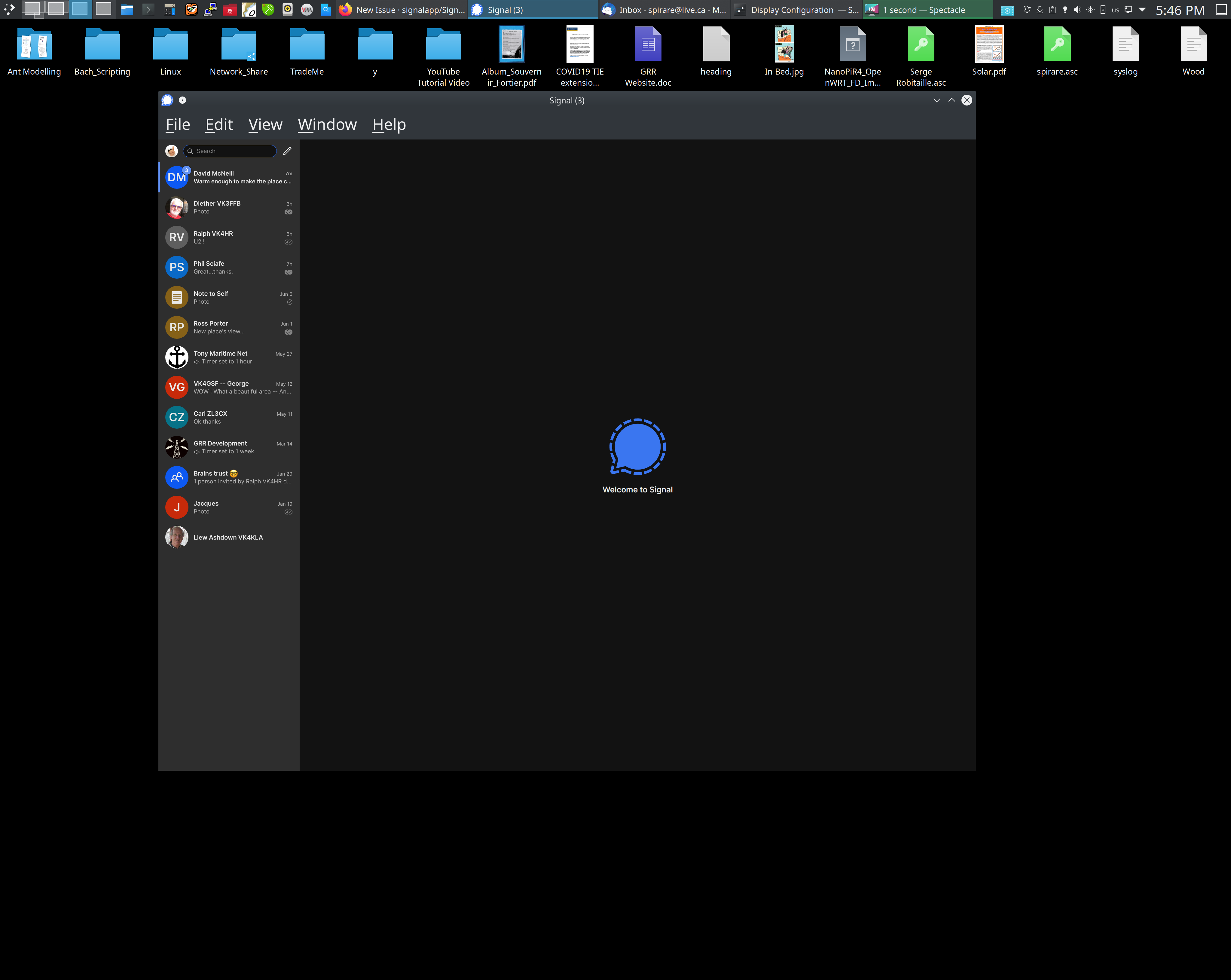Click the red Jacques avatar circle
Screen dimensions: 1231x980
pyautogui.click(x=176, y=507)
